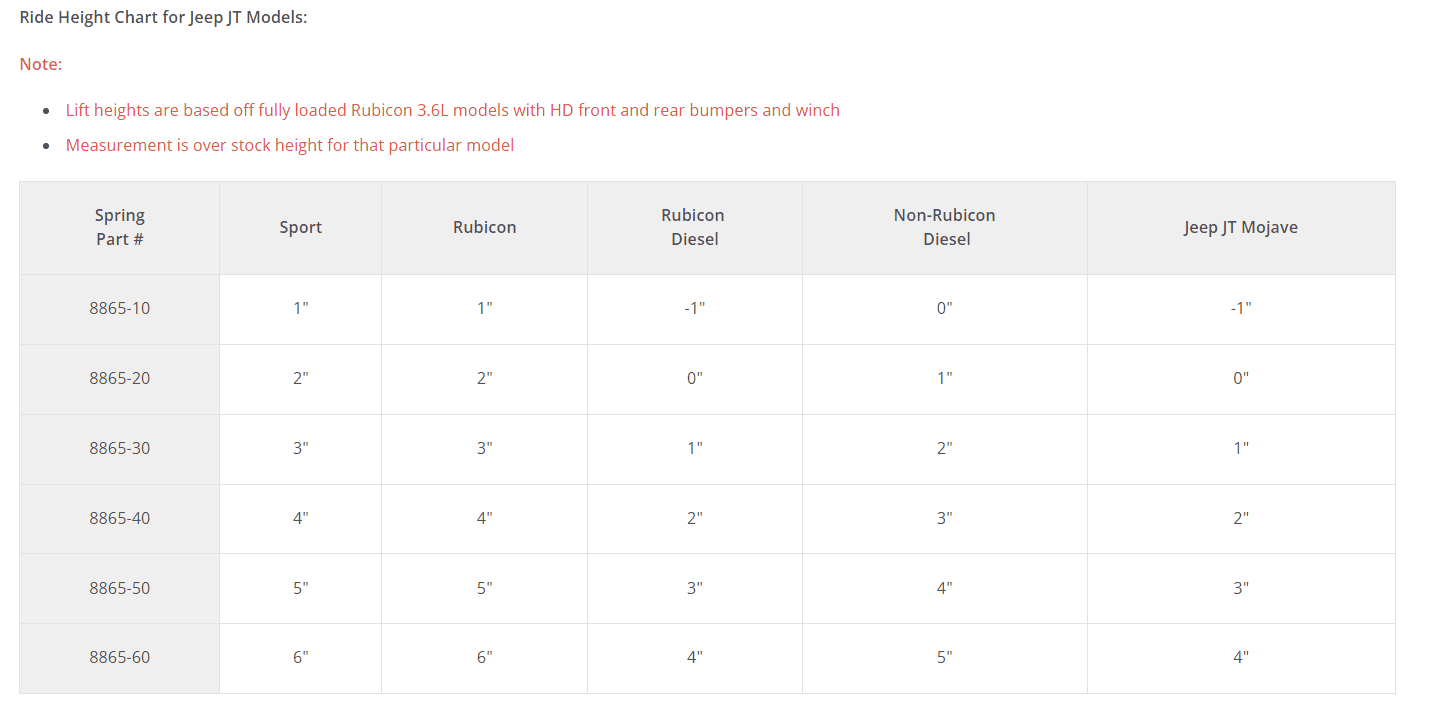The image size is (1452, 728).
Task: Select spring part number "8865-30"
Action: click(x=120, y=449)
